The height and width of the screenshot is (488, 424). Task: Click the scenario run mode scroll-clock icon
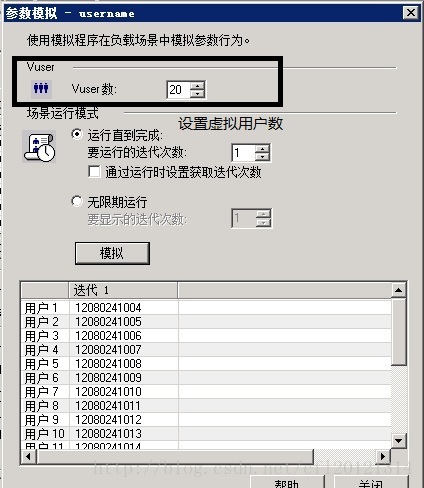[39, 147]
